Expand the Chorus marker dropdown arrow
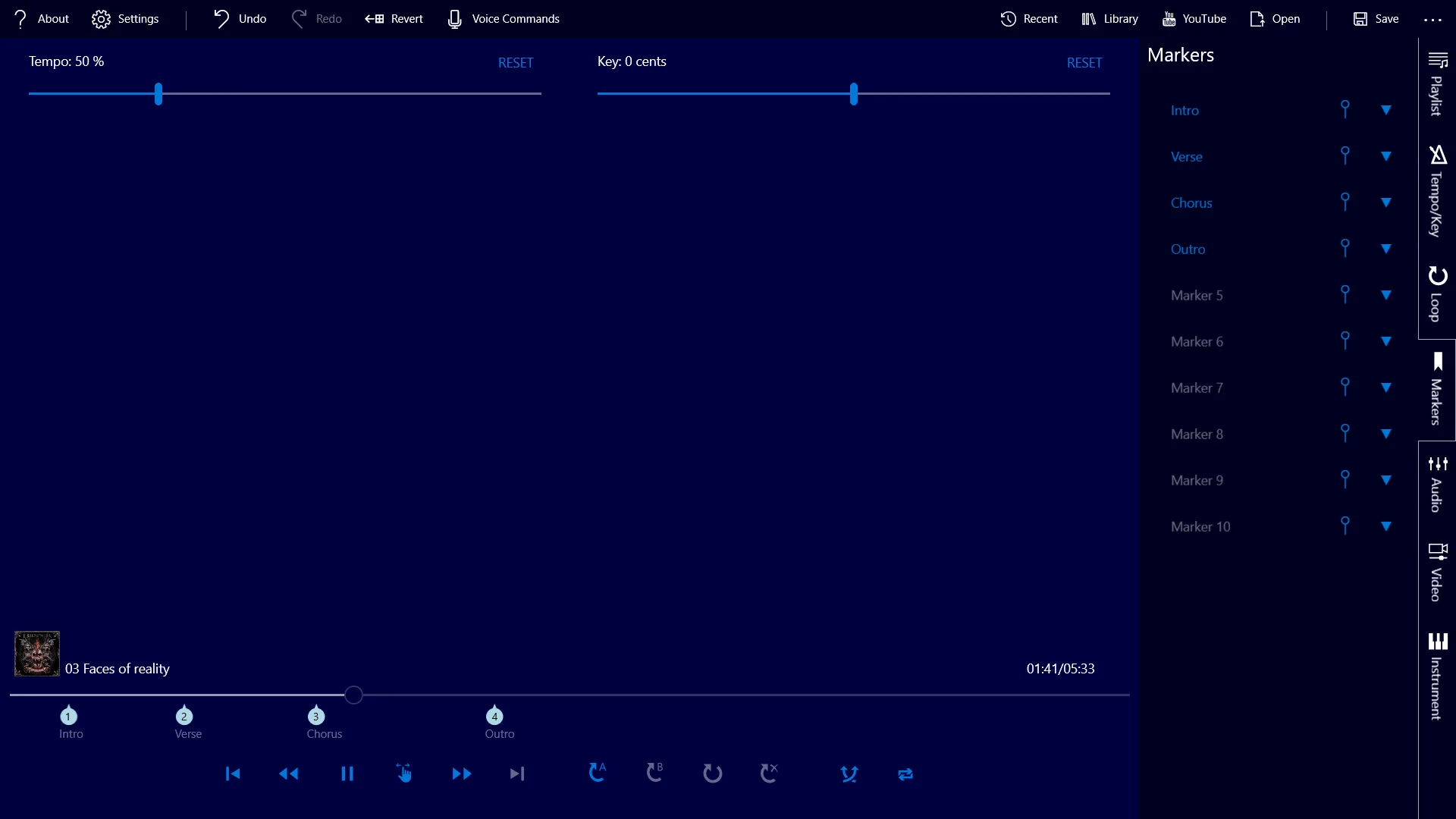1456x819 pixels. [1385, 202]
